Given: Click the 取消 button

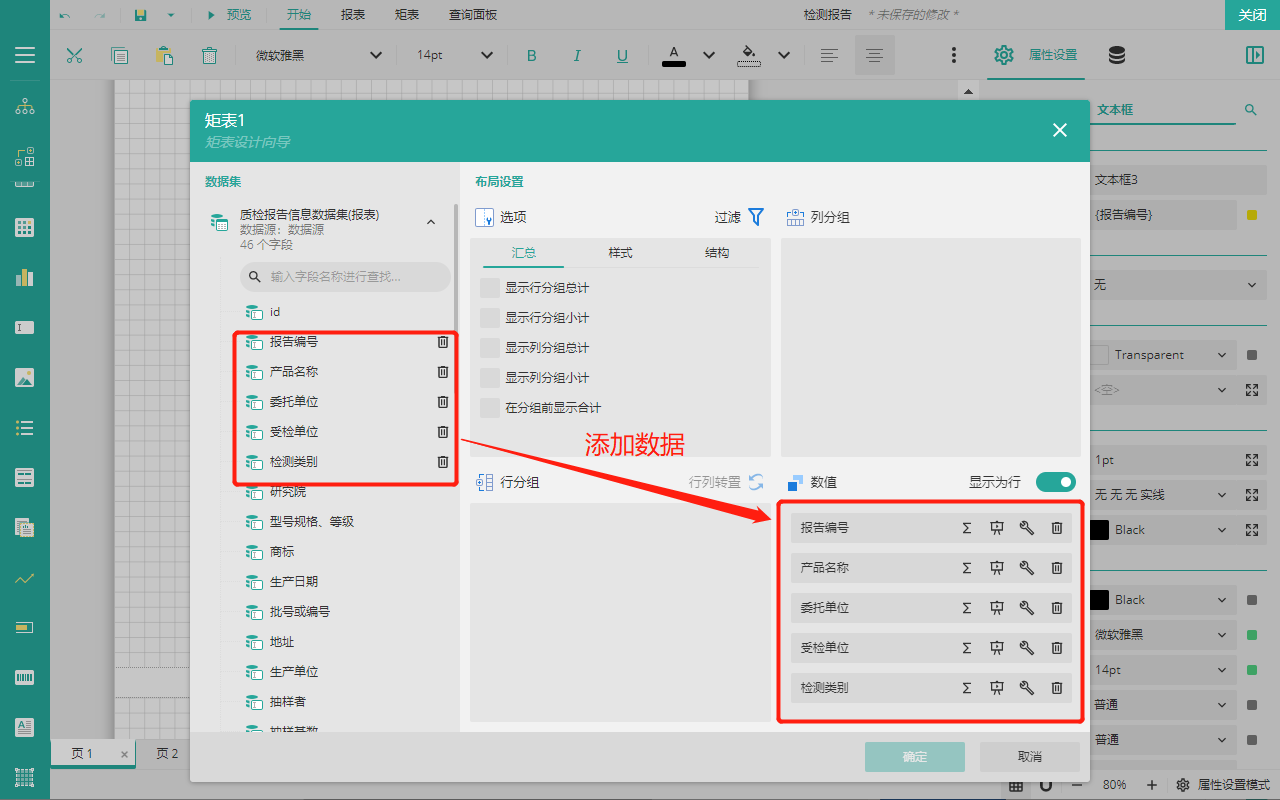Looking at the screenshot, I should [x=1029, y=757].
